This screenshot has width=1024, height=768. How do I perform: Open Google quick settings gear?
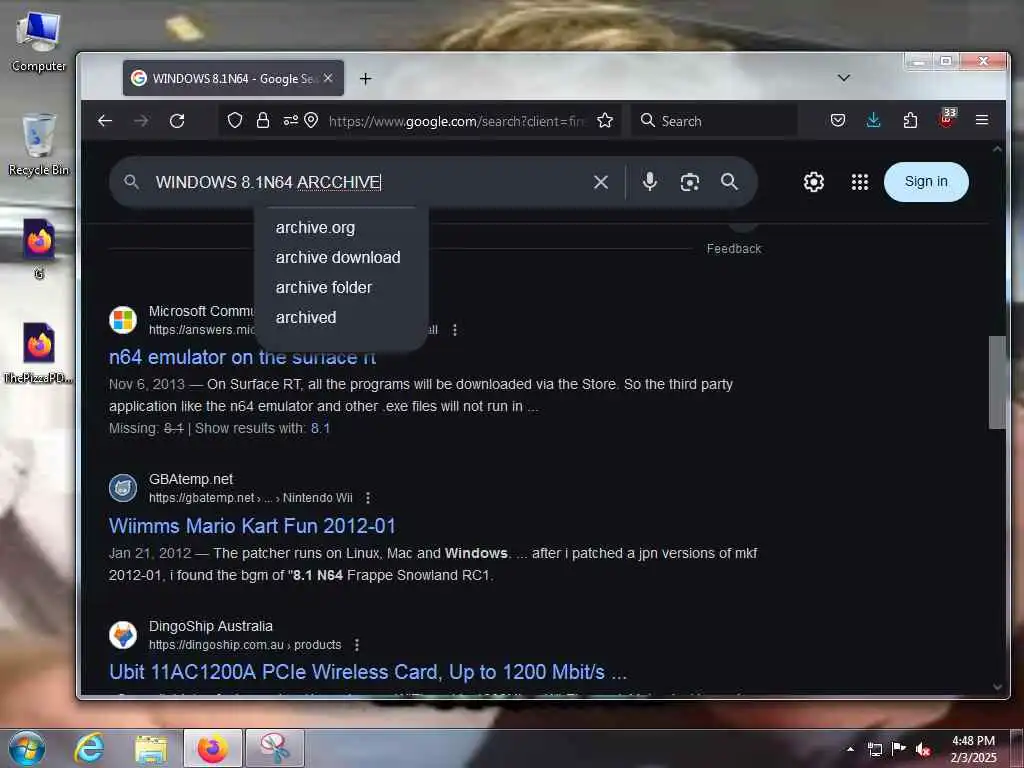coord(814,182)
